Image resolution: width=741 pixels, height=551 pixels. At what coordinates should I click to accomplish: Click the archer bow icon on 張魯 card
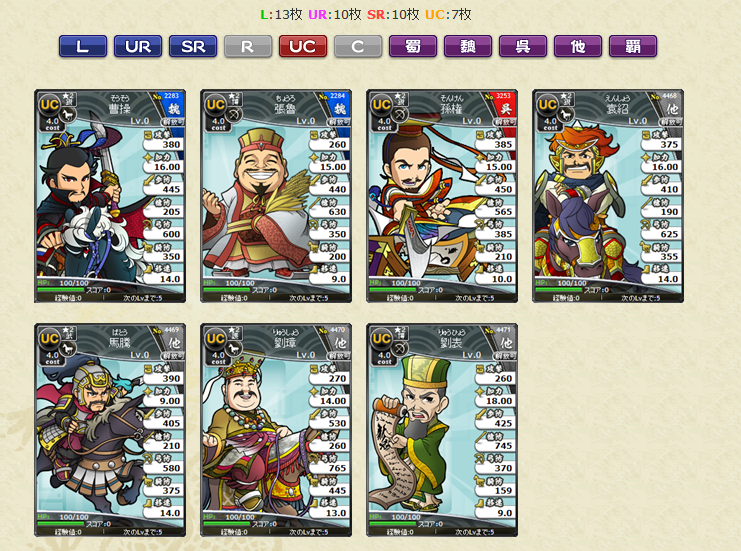[234, 114]
